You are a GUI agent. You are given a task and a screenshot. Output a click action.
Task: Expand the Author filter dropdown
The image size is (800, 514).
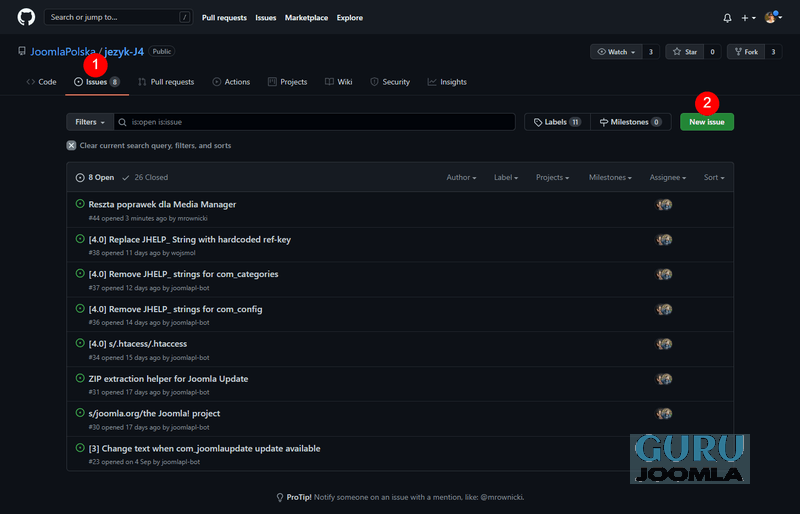coord(461,178)
